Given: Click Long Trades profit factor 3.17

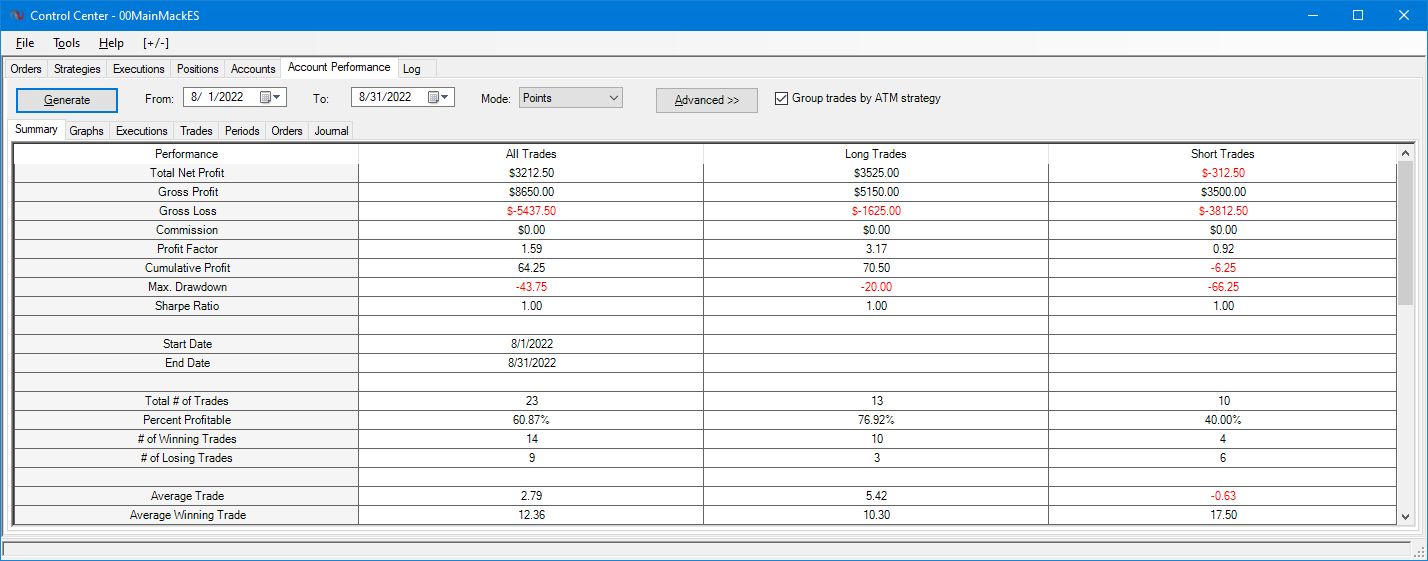Looking at the screenshot, I should (876, 249).
